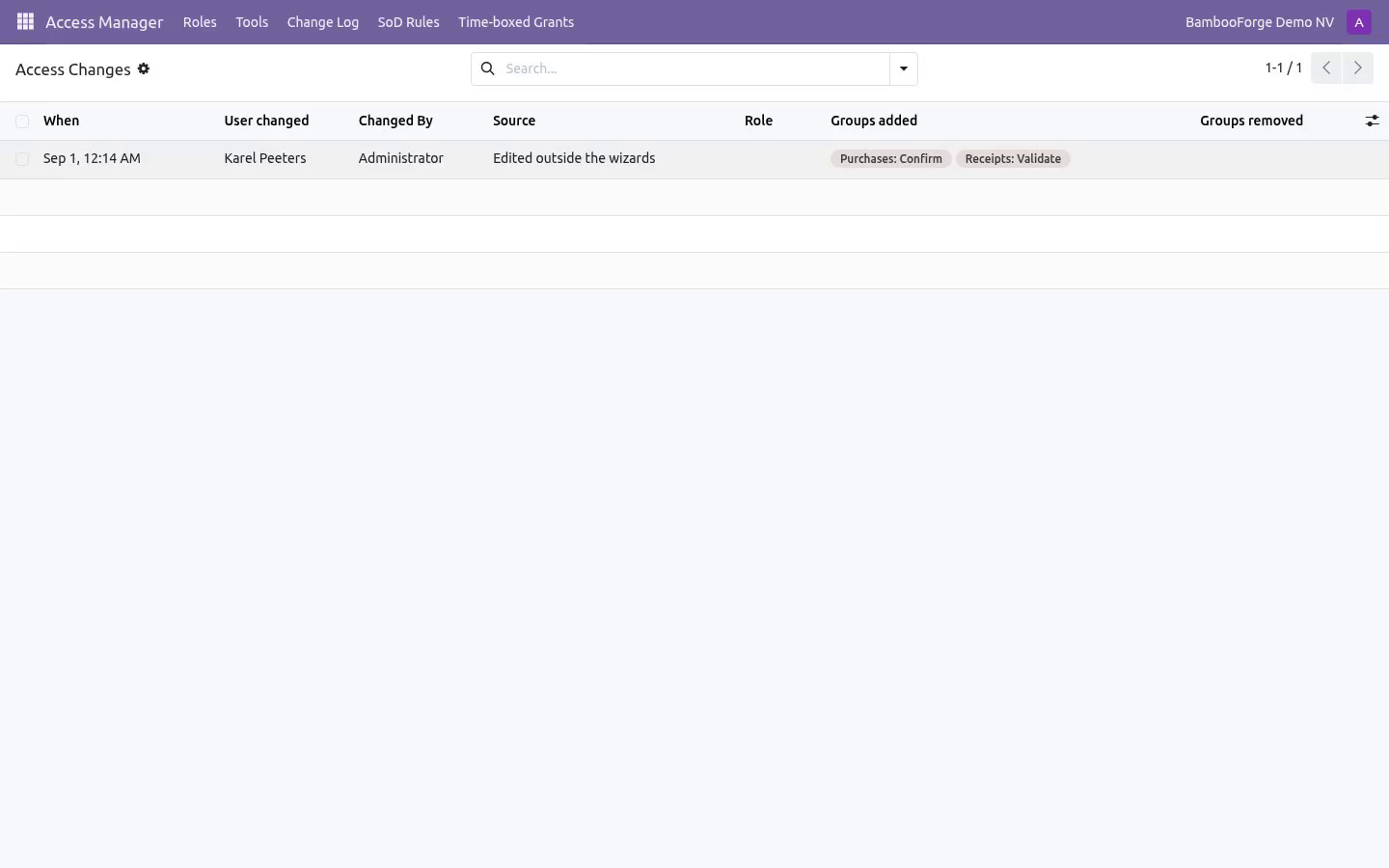Select the Karel Peeters row checkbox
The image size is (1389, 868).
pos(22,159)
